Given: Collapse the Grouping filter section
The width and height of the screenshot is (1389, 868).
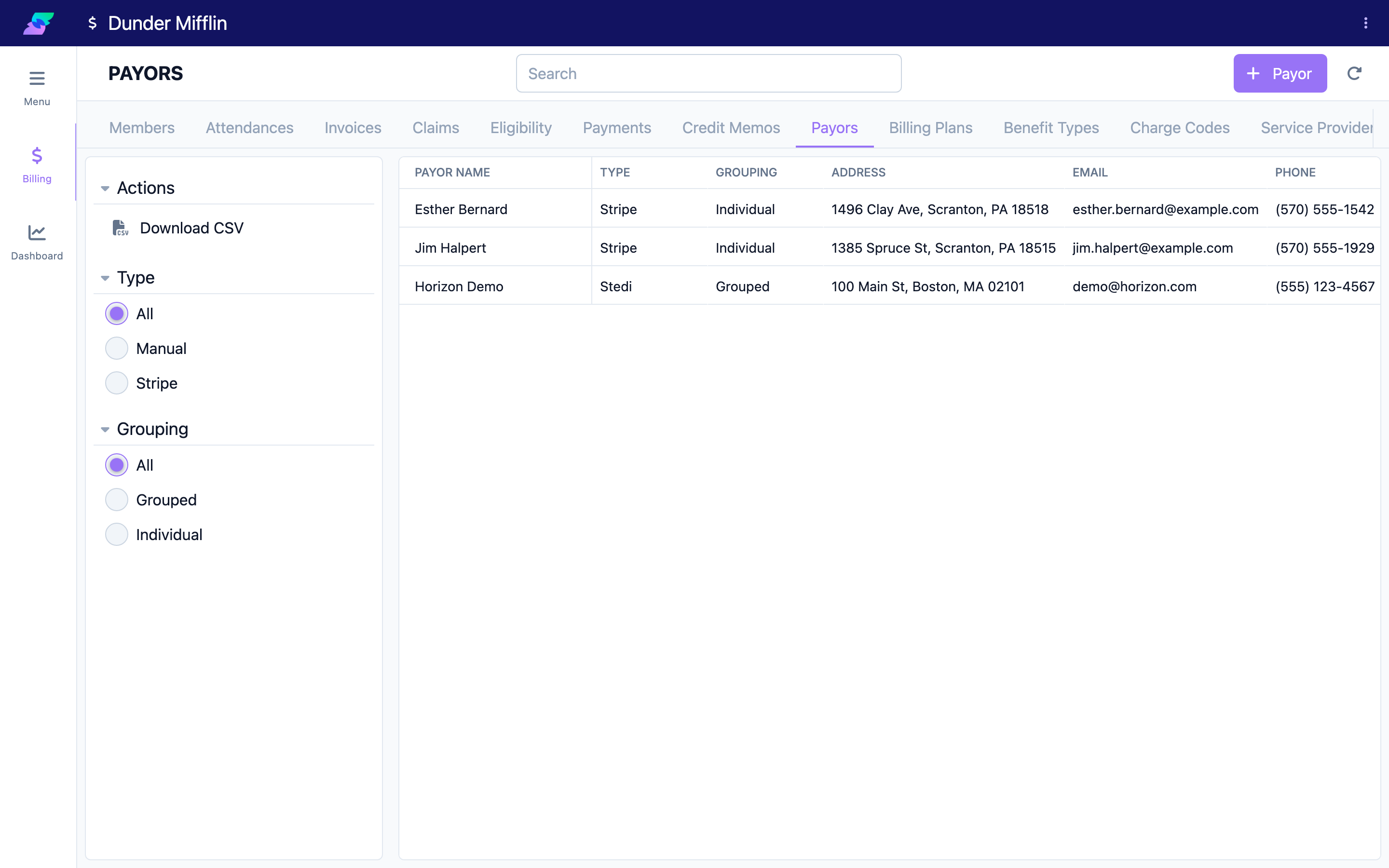Looking at the screenshot, I should coord(105,429).
